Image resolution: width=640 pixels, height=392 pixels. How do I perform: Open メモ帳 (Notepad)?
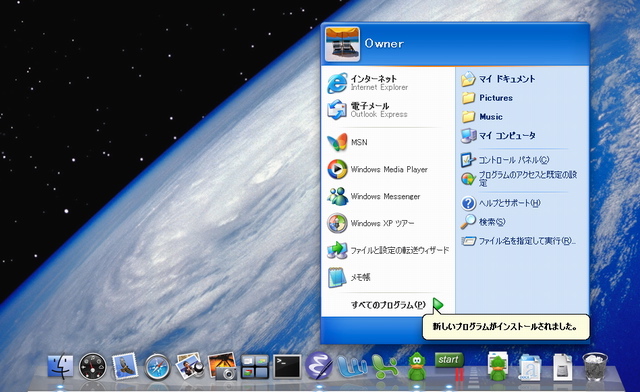click(388, 277)
